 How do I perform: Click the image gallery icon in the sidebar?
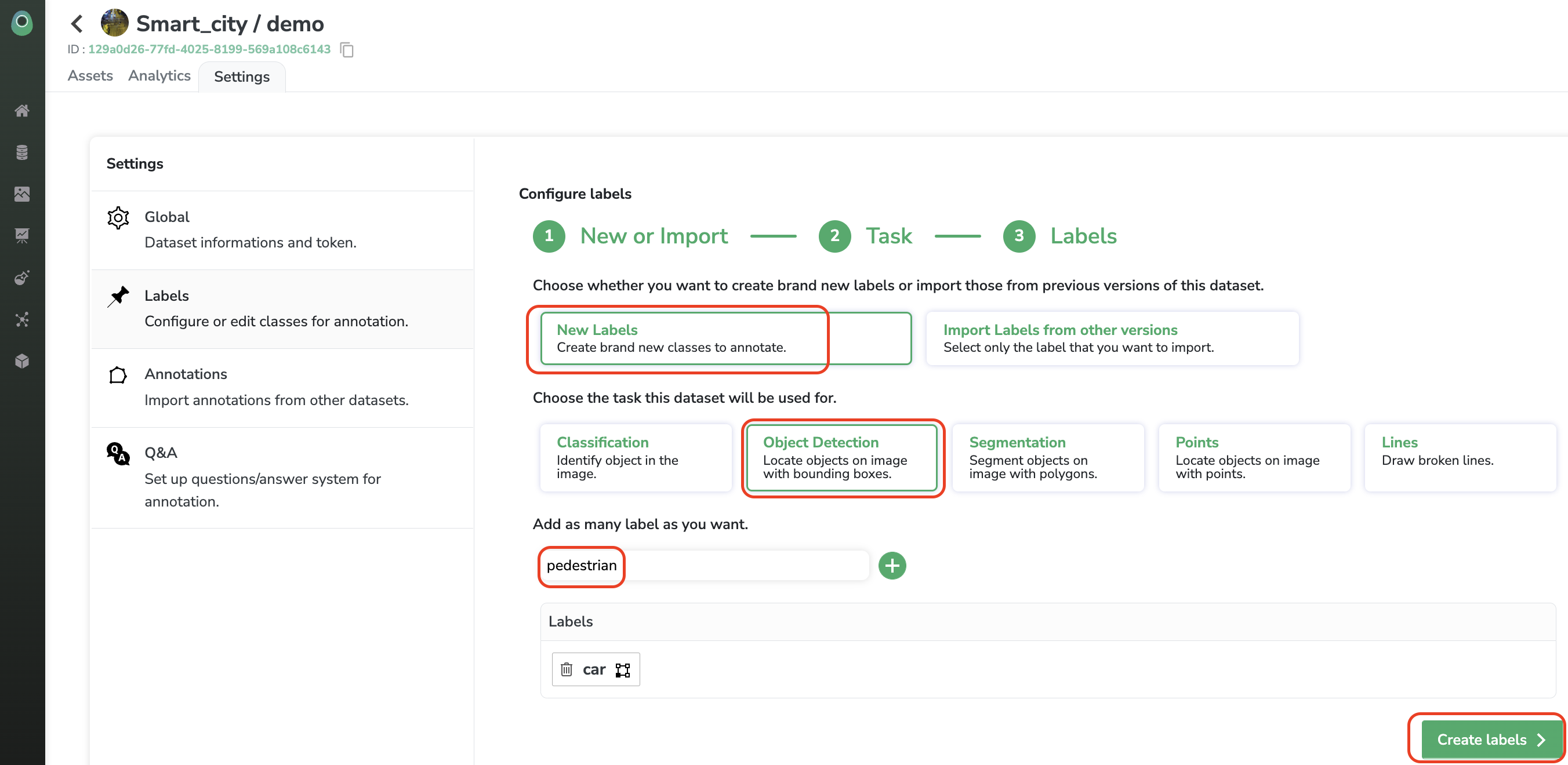click(x=22, y=194)
